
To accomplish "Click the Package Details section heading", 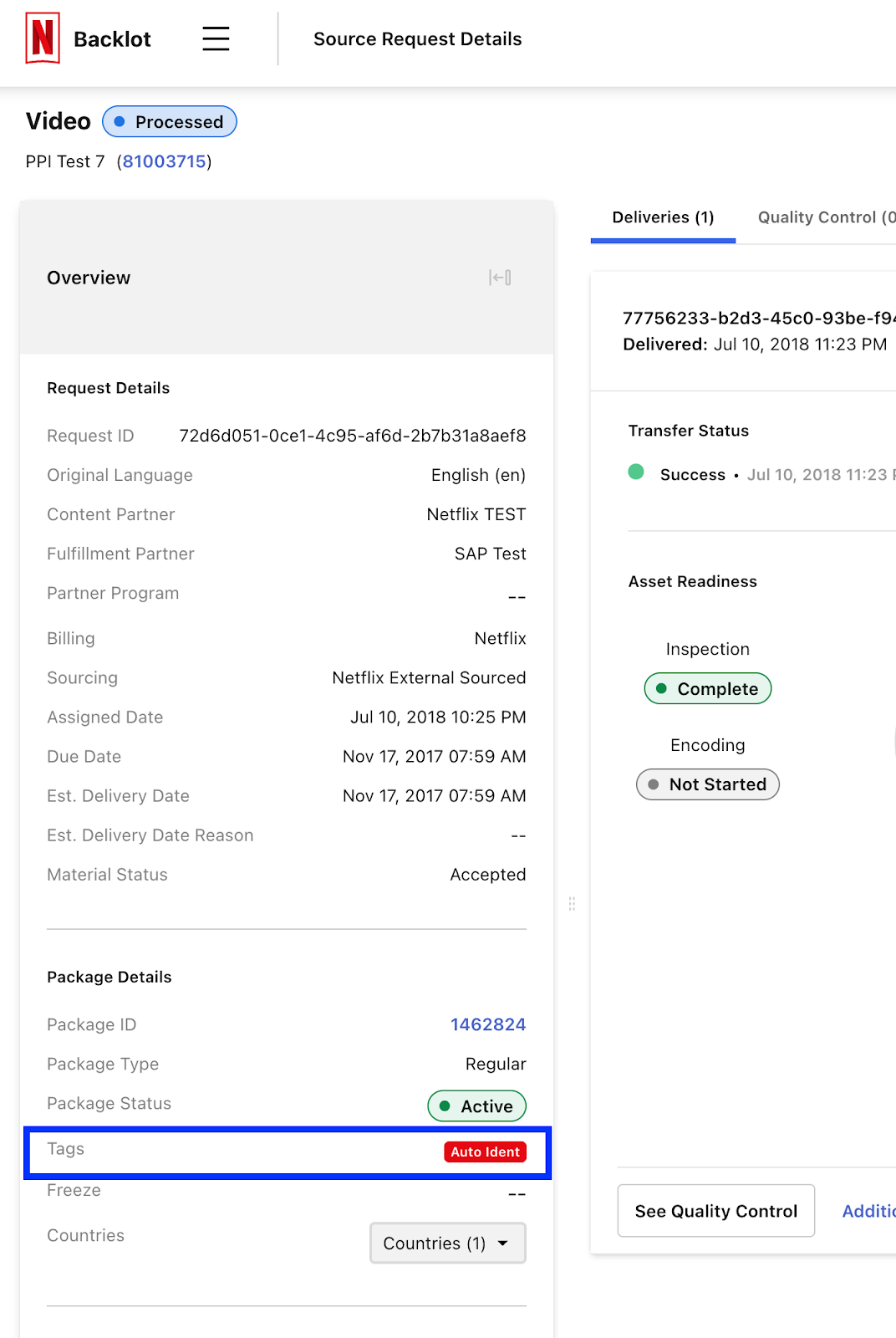I will (x=109, y=977).
